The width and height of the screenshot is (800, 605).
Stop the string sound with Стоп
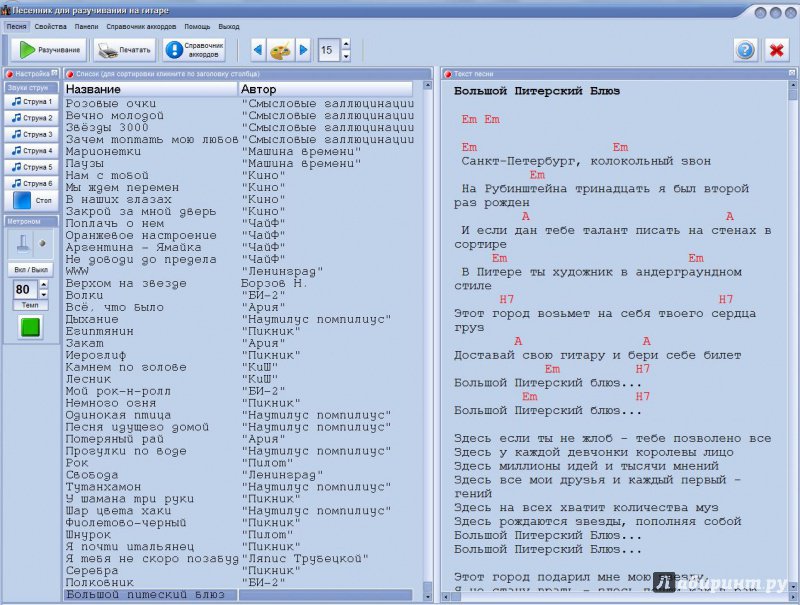[32, 200]
